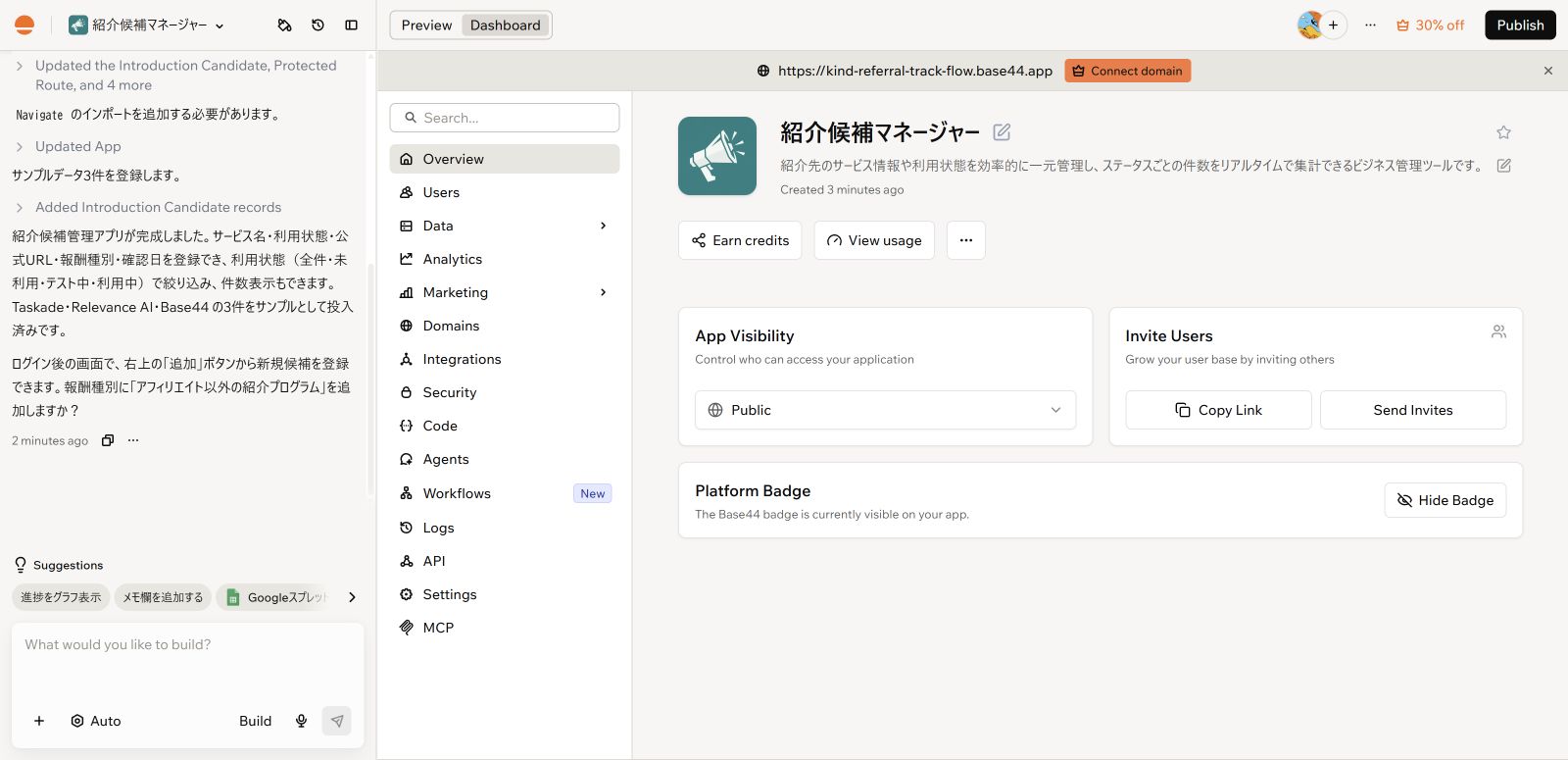This screenshot has width=1568, height=760.
Task: Expand the Data menu chevron
Action: [603, 226]
